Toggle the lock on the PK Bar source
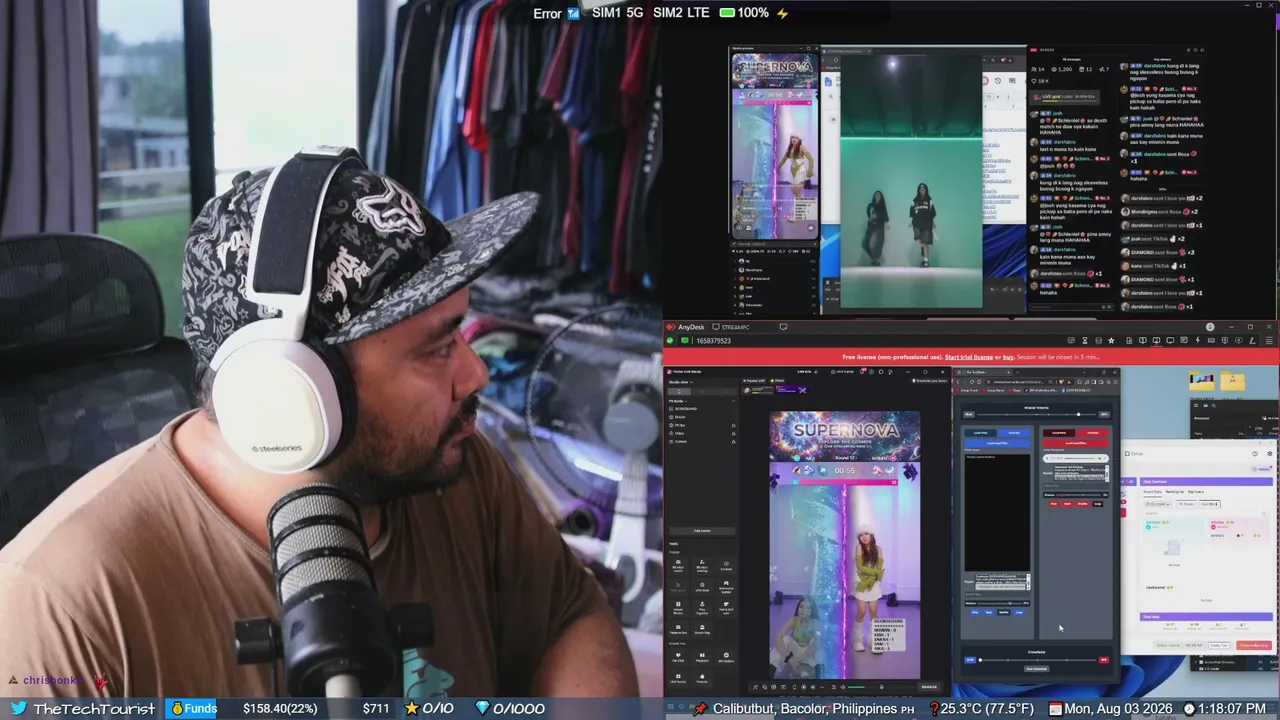Screen dimensions: 1280x720 coord(733,425)
